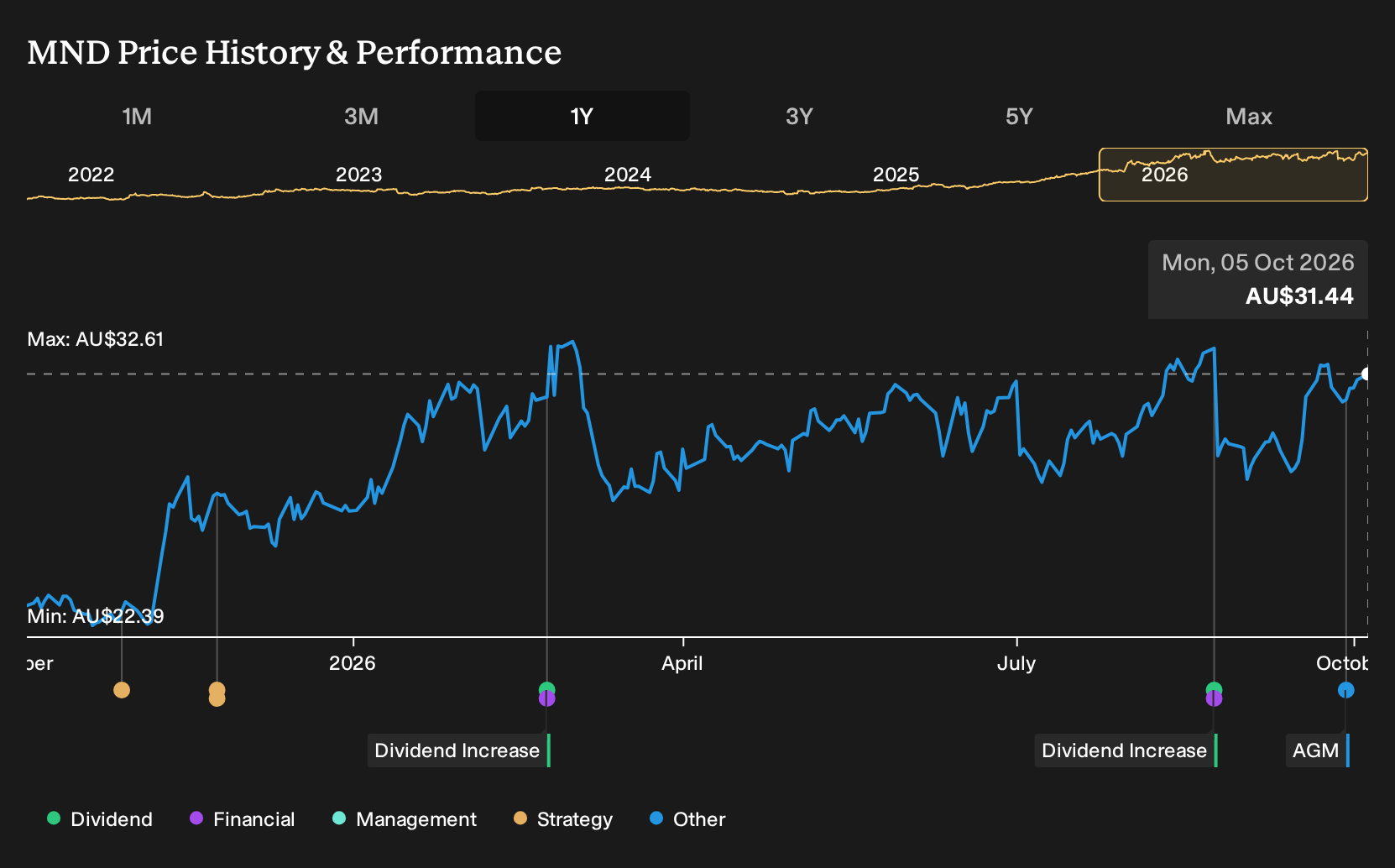Jump to 2022 on the overview timeline
Screen dimensions: 1395x868
coord(91,175)
